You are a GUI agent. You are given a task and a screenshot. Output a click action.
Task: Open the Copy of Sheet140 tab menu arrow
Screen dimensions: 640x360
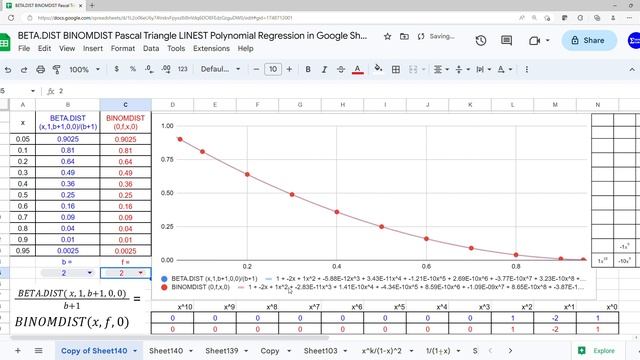[135, 351]
